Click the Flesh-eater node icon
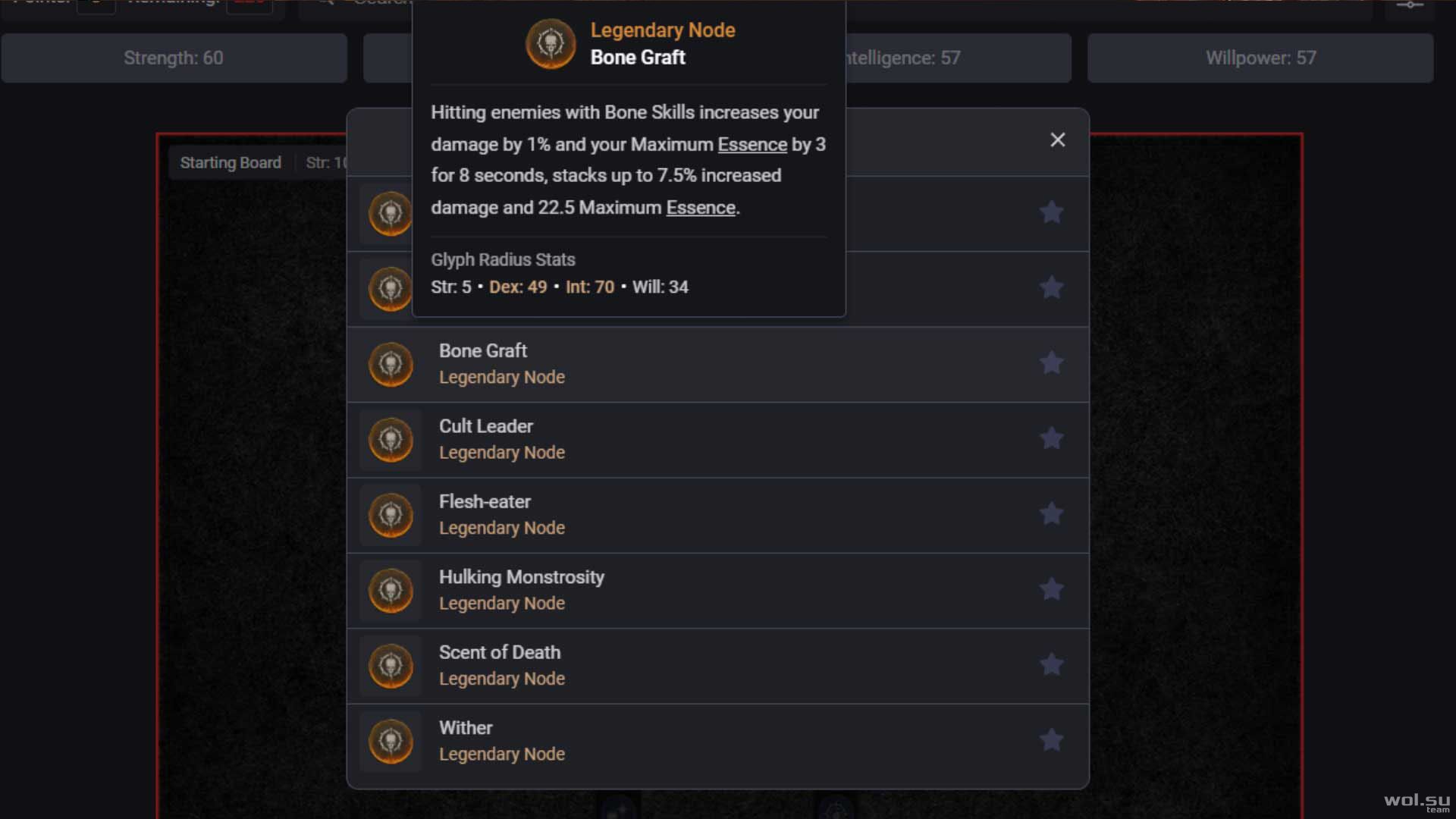1456x819 pixels. tap(391, 515)
